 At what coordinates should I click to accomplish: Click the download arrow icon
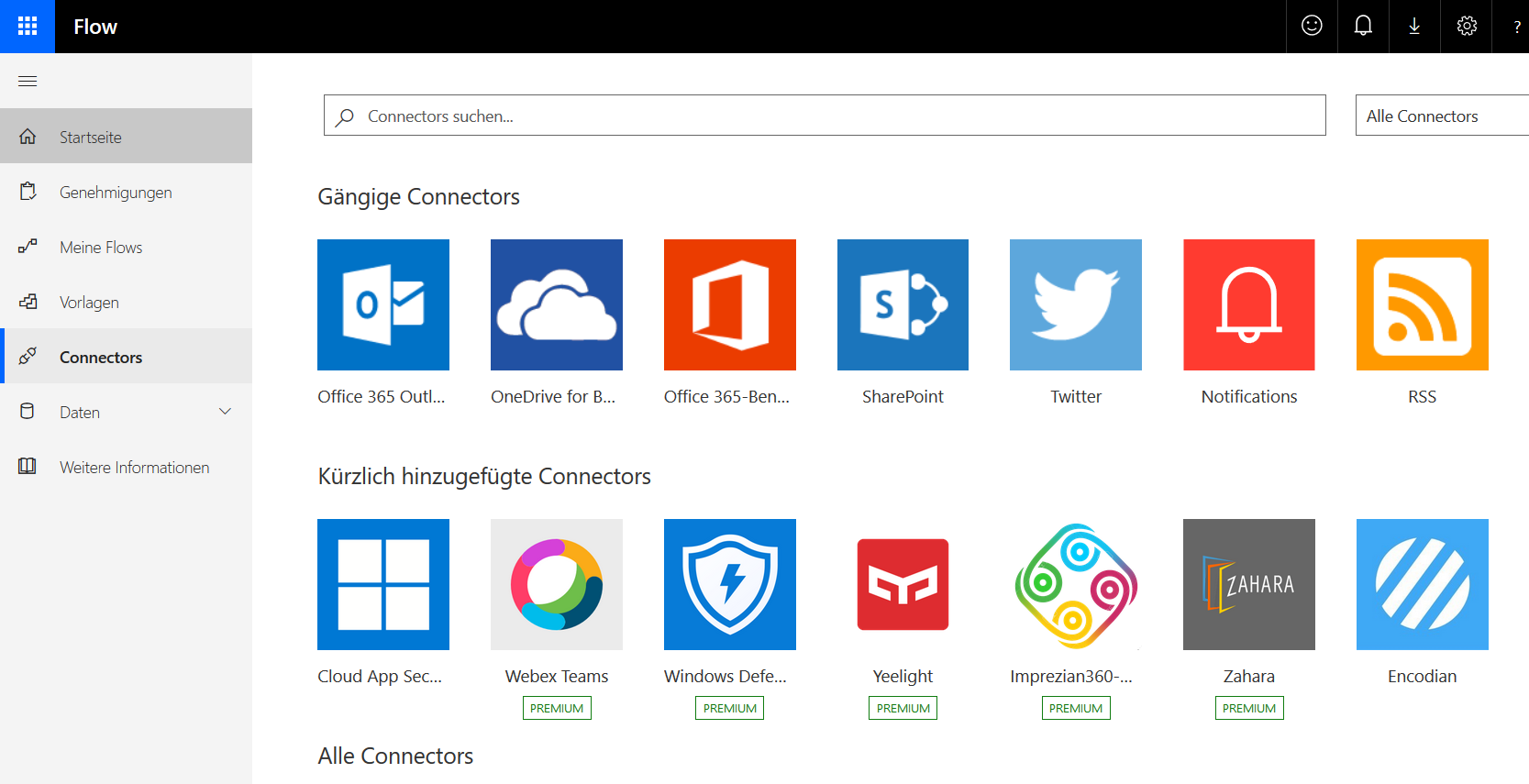(1414, 26)
